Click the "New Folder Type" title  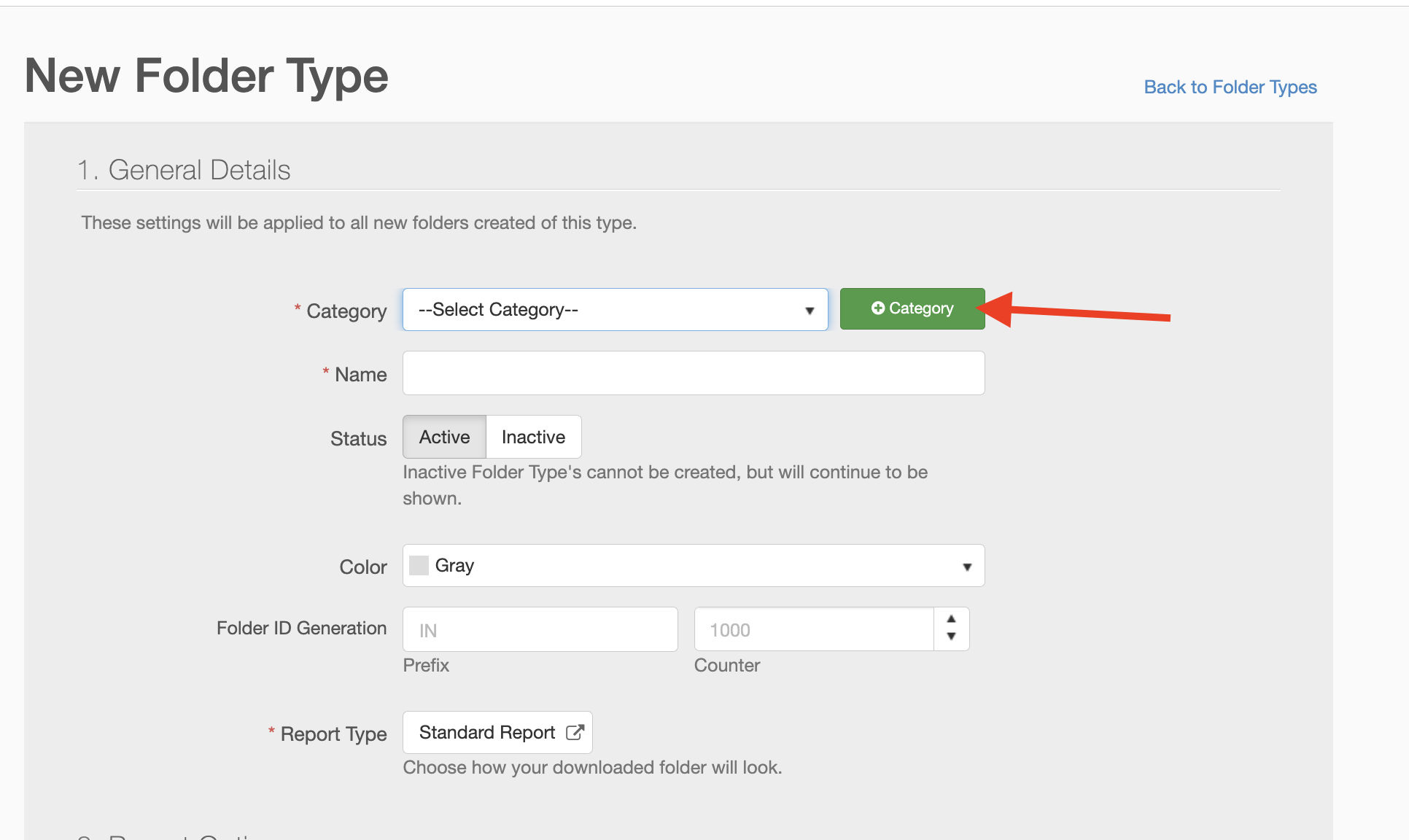(x=206, y=75)
